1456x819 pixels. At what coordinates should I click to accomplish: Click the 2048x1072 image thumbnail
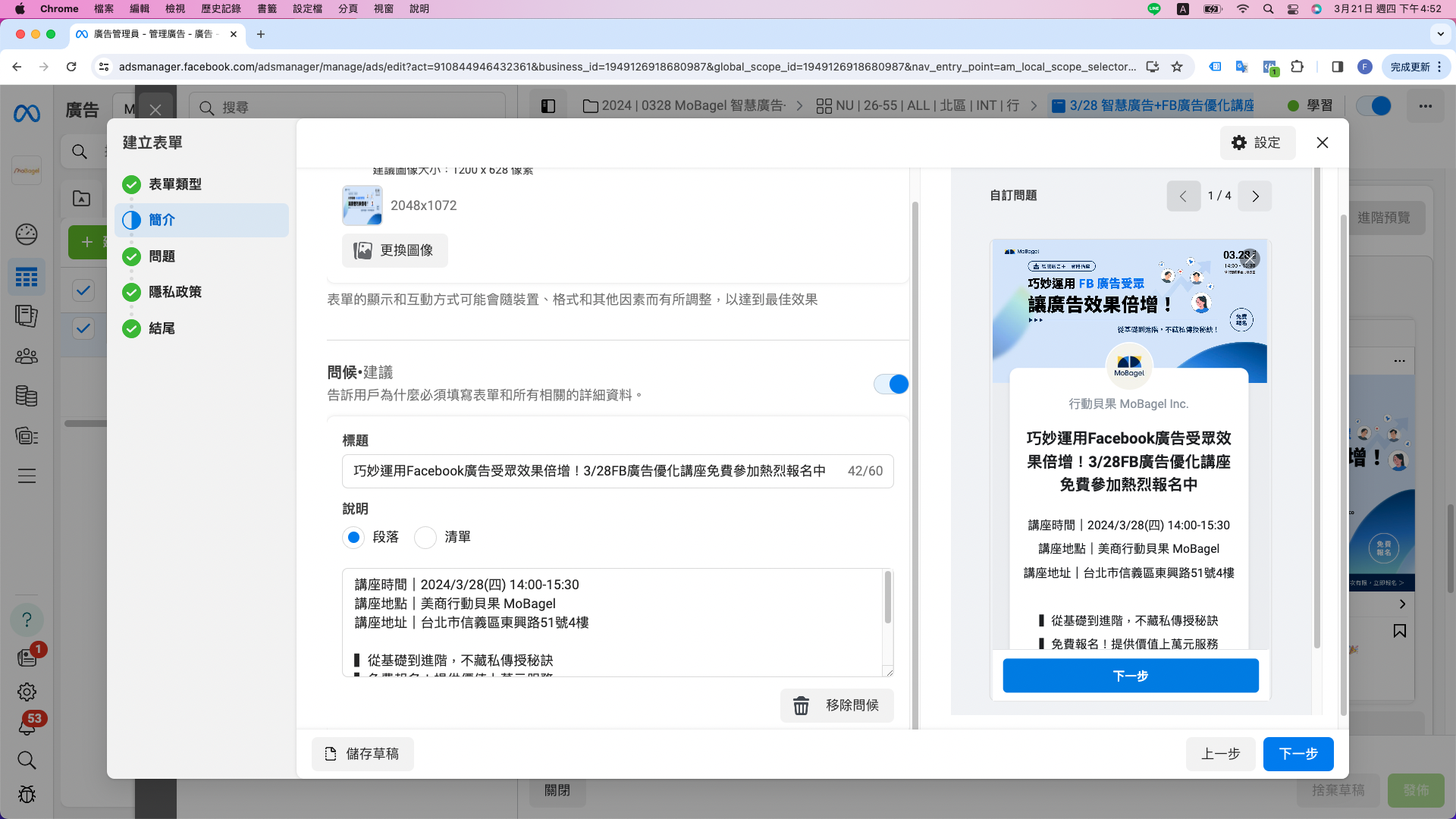(x=362, y=206)
